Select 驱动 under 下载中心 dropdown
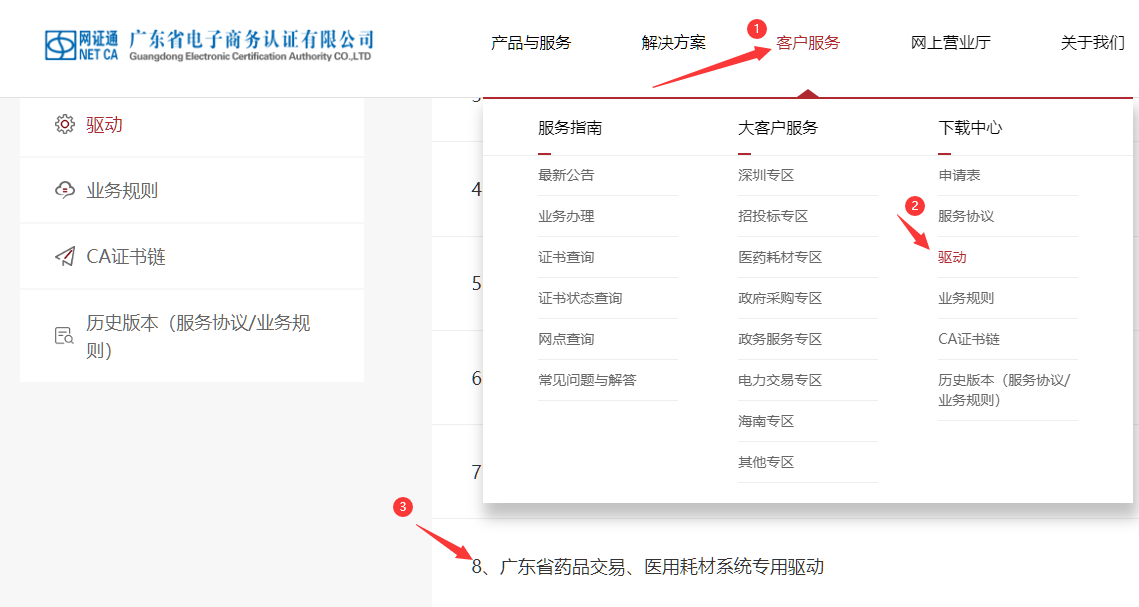 tap(952, 257)
